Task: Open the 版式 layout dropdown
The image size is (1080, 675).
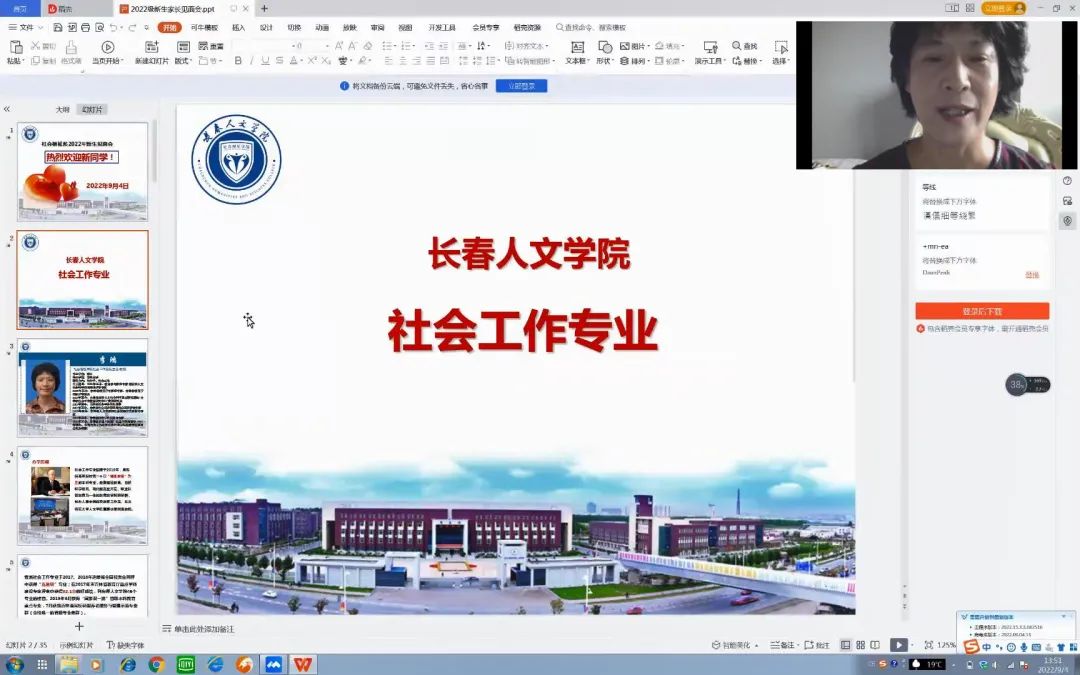Action: point(183,61)
